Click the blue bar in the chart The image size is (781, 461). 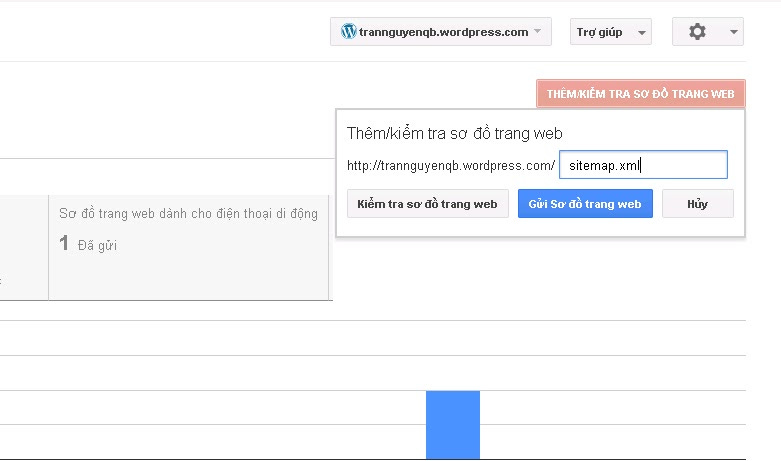click(x=453, y=425)
